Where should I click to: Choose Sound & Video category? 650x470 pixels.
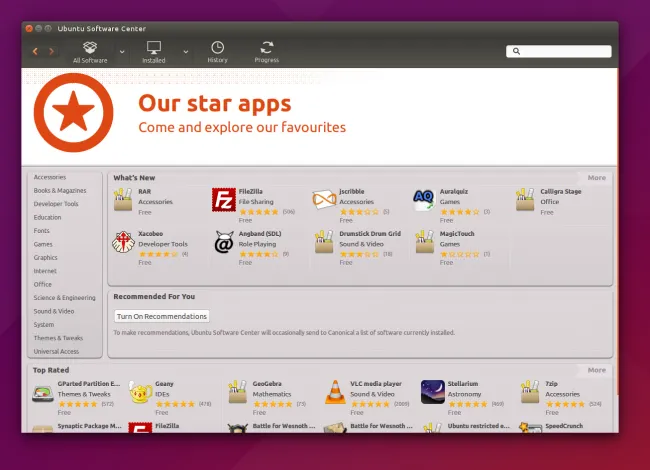point(53,311)
